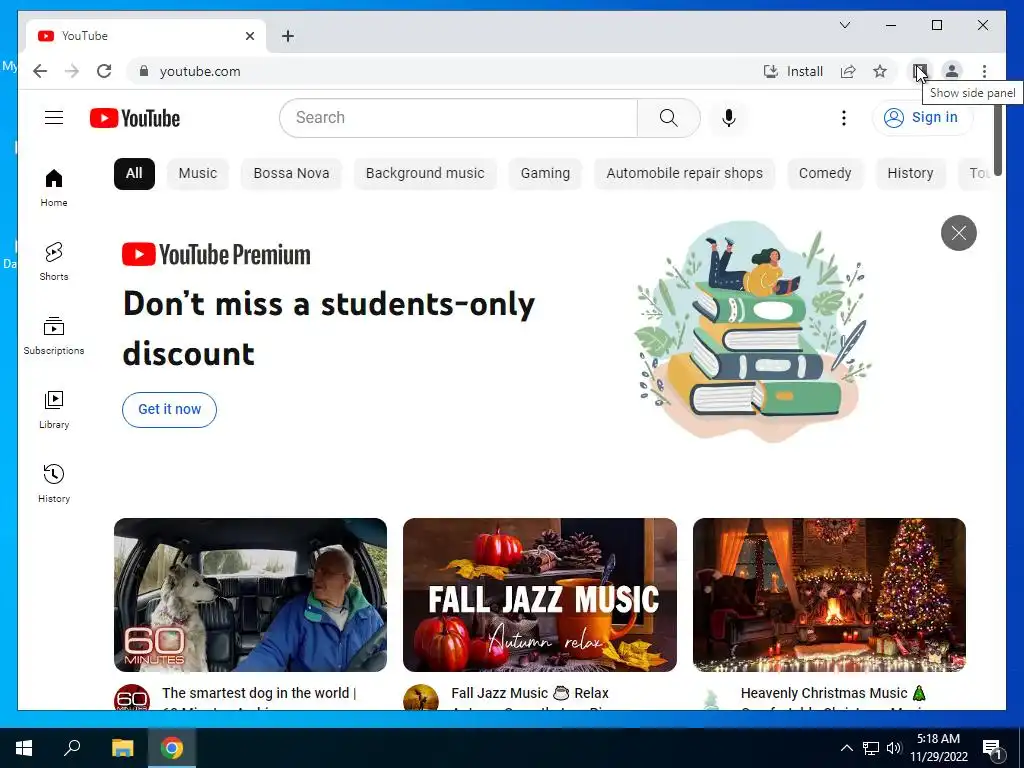The width and height of the screenshot is (1024, 768).
Task: Open 'Heavenly Christmas Music' video title
Action: 833,693
